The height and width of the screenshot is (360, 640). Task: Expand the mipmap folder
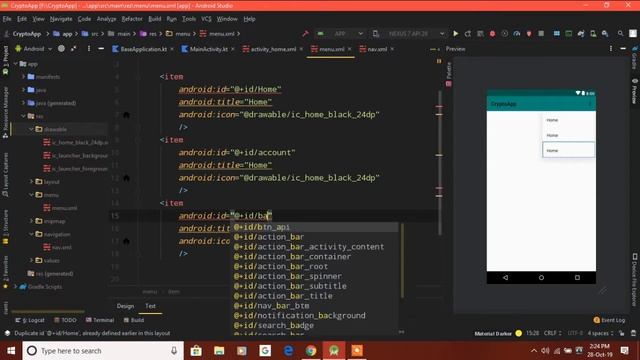(x=31, y=221)
